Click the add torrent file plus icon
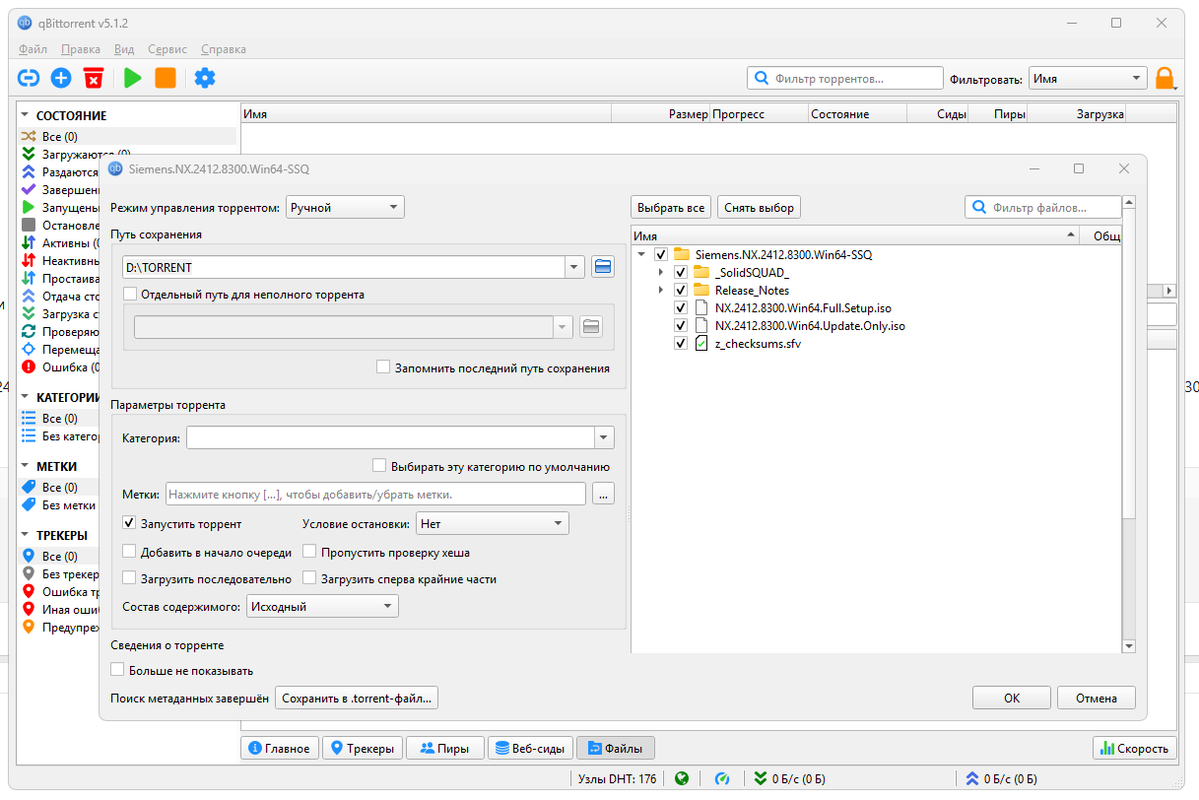Viewport: 1199px width, 800px height. (x=61, y=77)
